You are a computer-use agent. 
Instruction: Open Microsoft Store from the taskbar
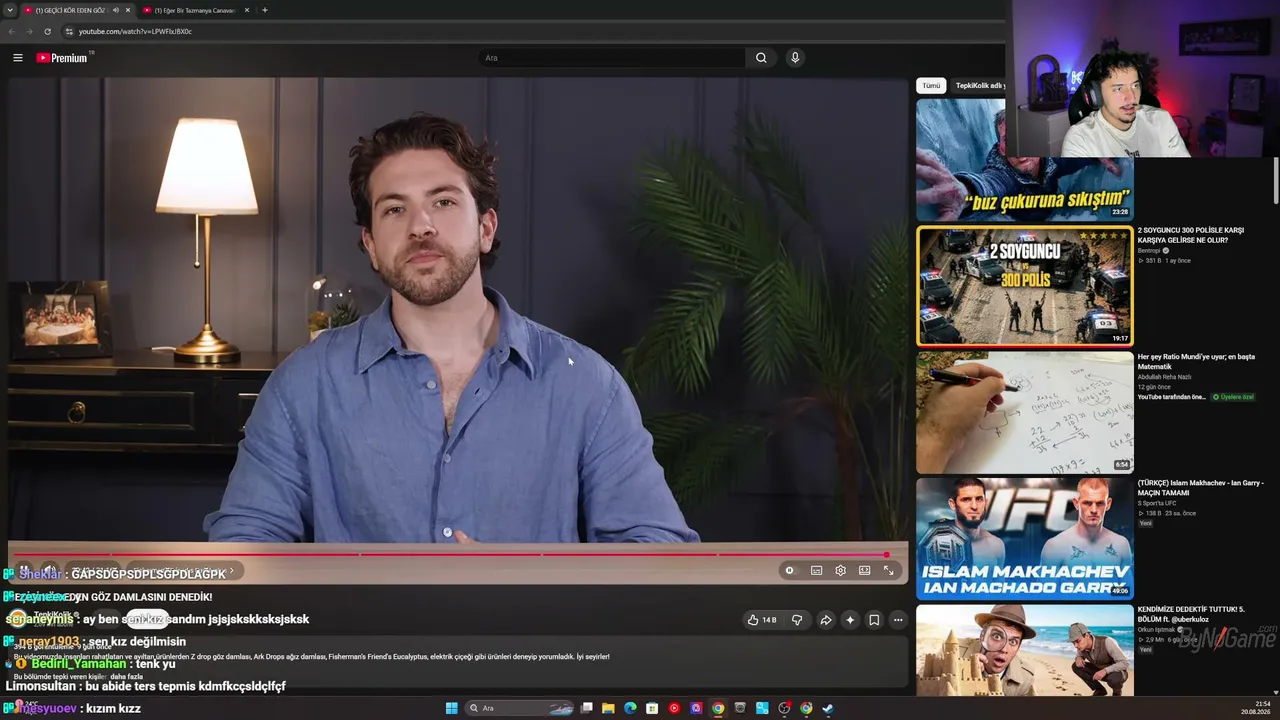pos(652,708)
